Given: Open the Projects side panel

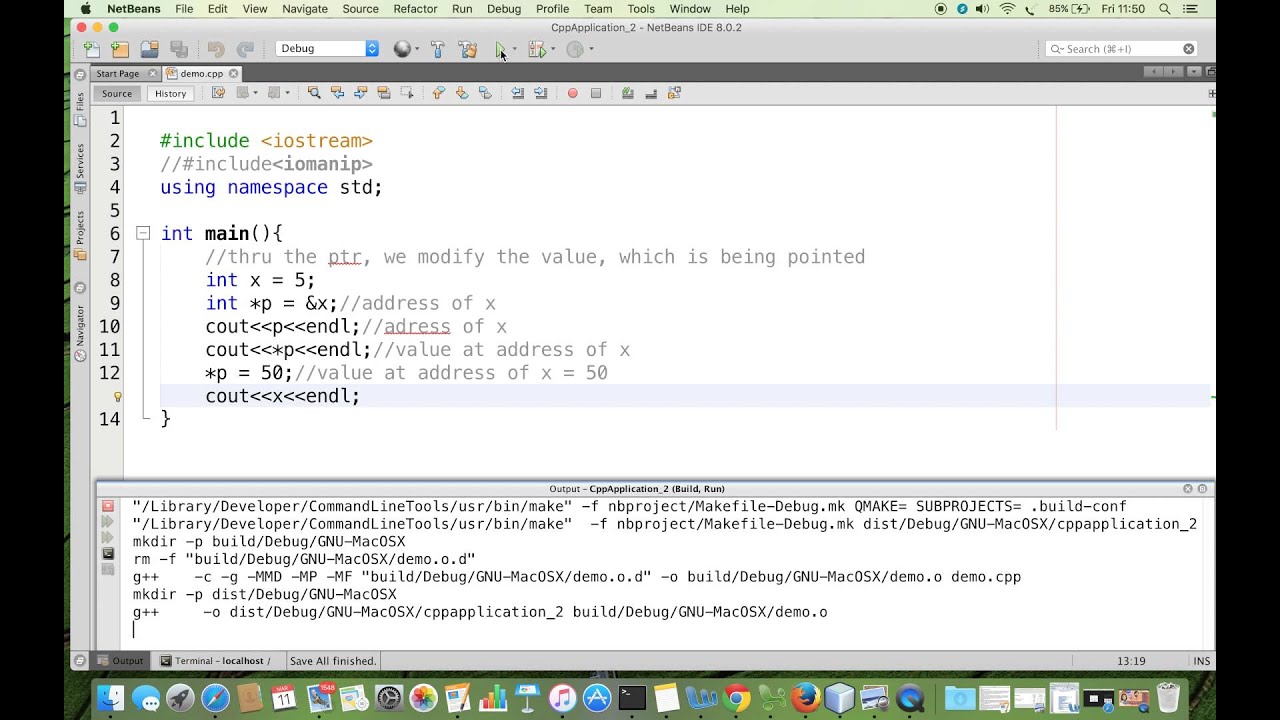Looking at the screenshot, I should 80,235.
